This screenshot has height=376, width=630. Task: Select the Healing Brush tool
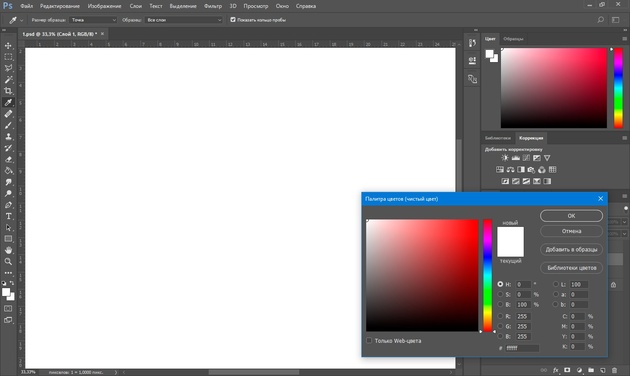pos(8,114)
